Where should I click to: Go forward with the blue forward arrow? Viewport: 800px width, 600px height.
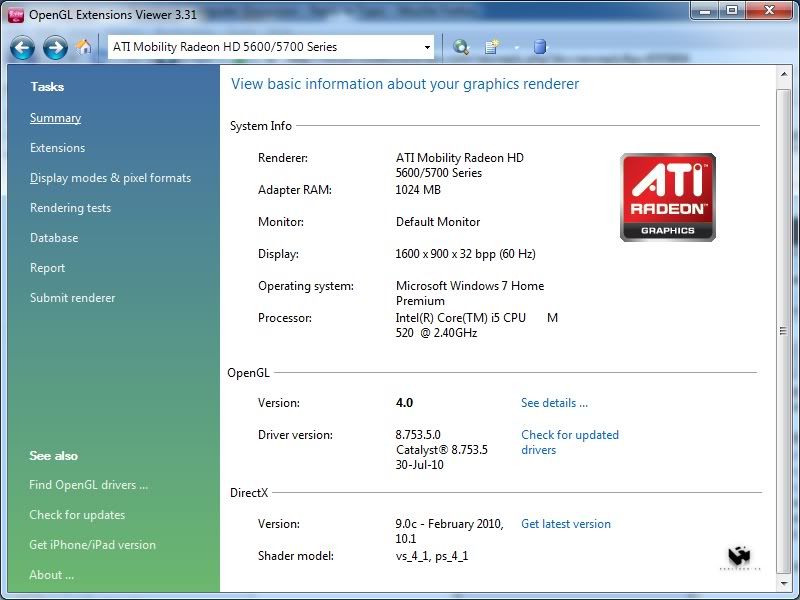tap(55, 48)
